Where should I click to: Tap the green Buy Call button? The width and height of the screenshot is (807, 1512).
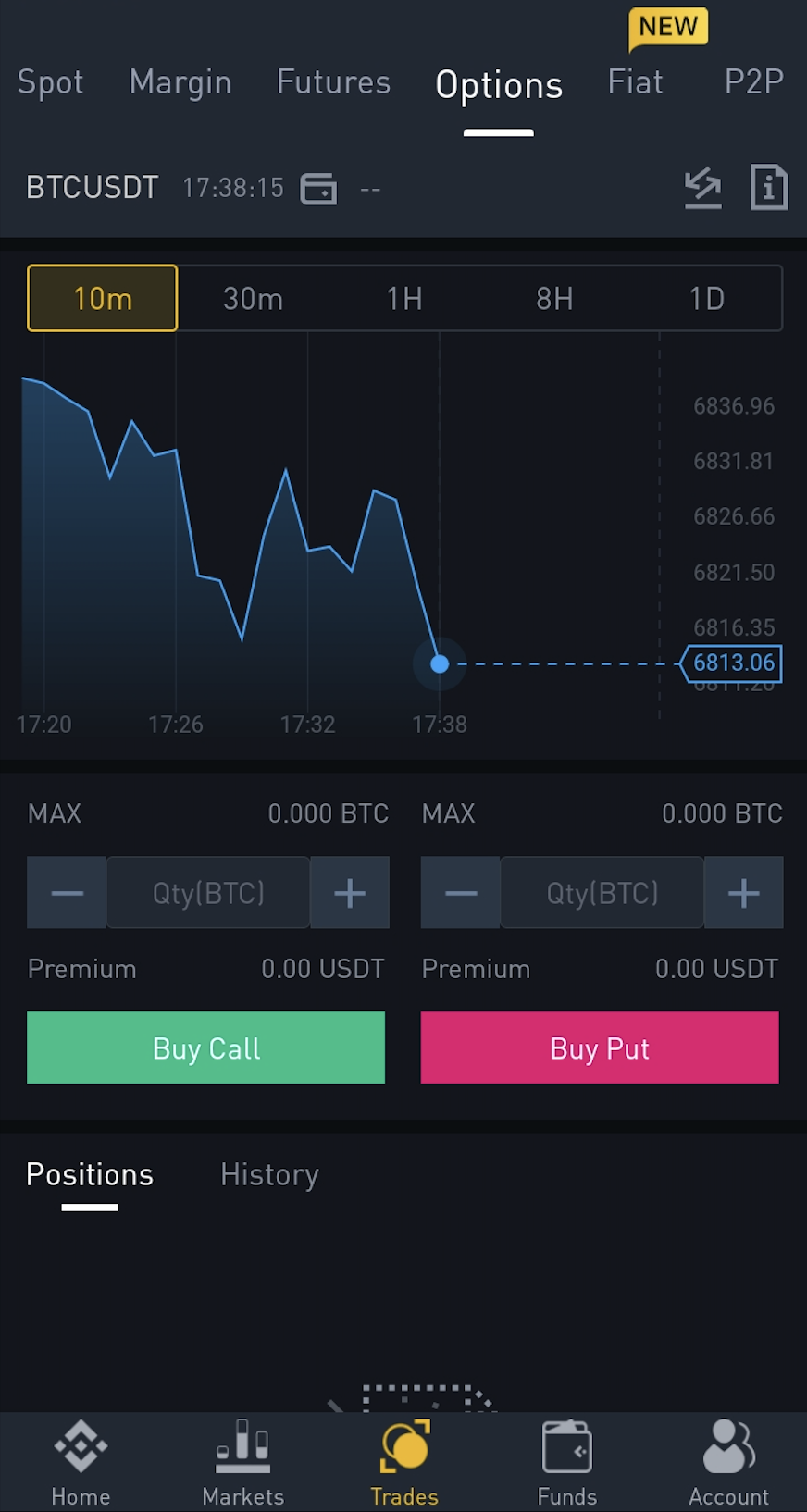pyautogui.click(x=206, y=1047)
